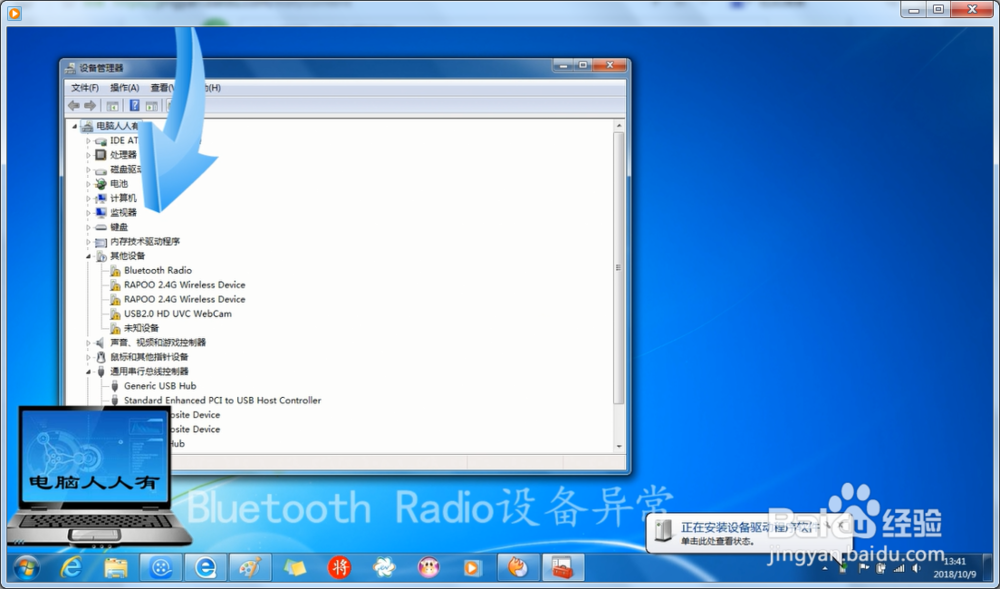
Task: Expand the 声音、视频和游戏控制器 node
Action: click(89, 343)
